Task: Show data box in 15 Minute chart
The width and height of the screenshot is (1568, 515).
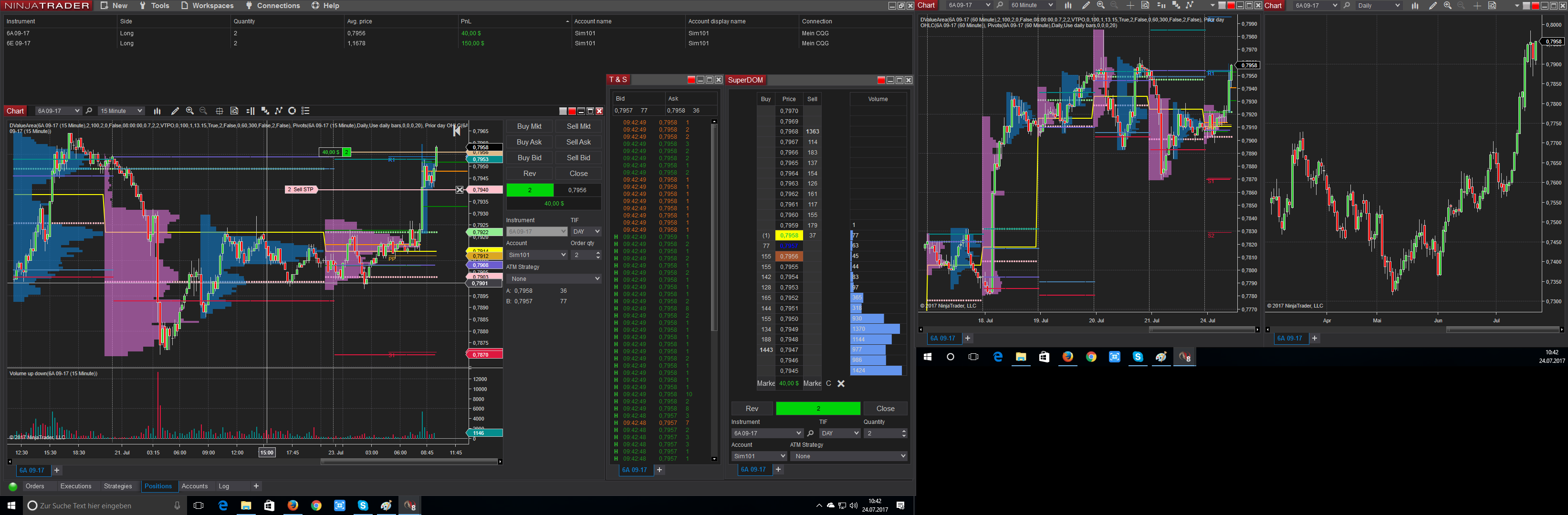Action: coord(234,111)
